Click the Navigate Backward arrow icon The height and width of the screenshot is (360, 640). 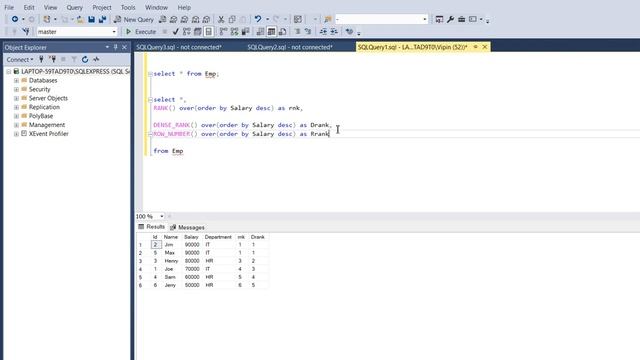15,19
